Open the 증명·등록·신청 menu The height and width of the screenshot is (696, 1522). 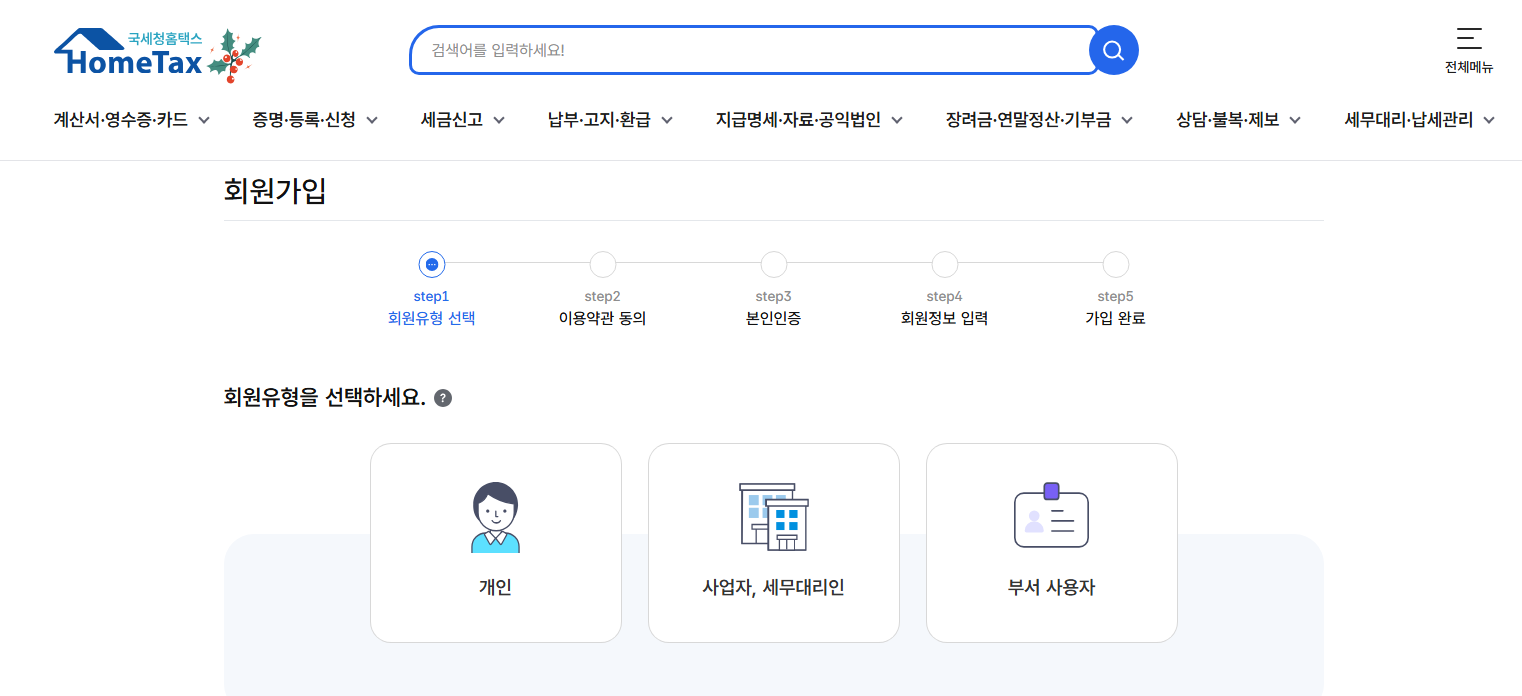[x=304, y=120]
